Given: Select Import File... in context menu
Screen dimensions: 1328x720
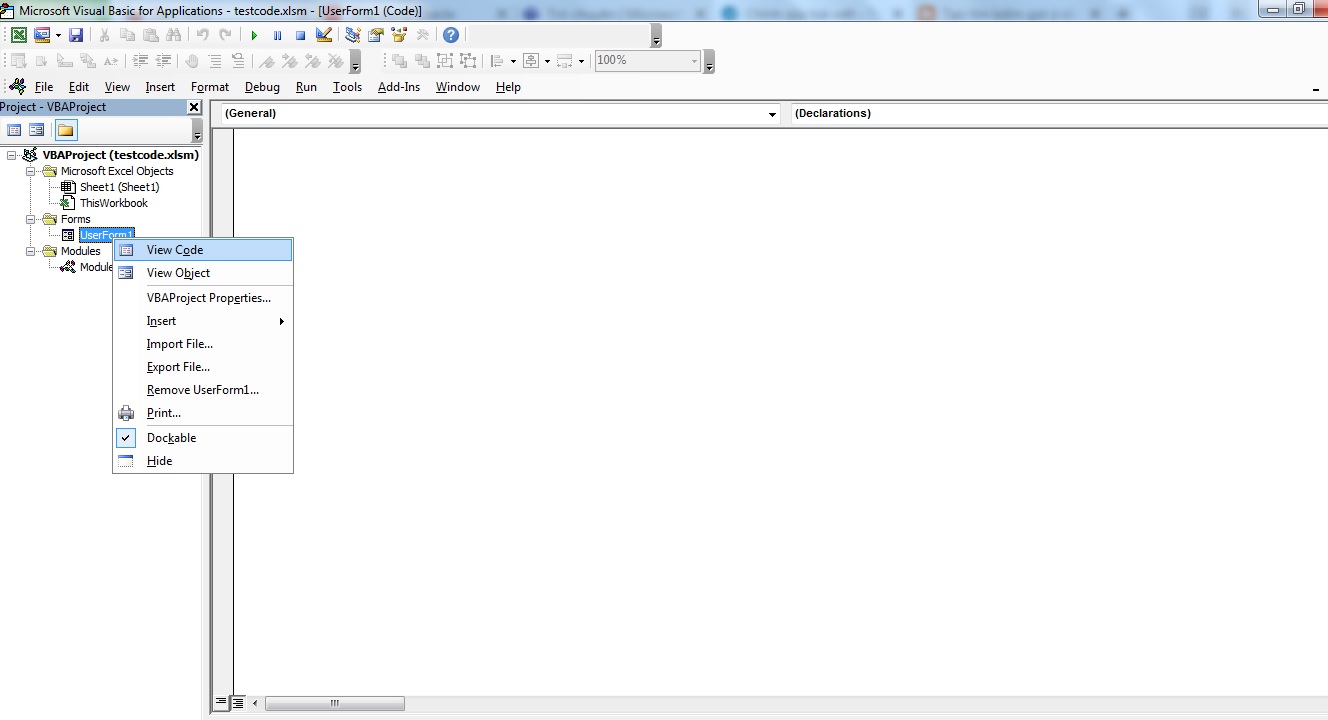Looking at the screenshot, I should [x=203, y=344].
